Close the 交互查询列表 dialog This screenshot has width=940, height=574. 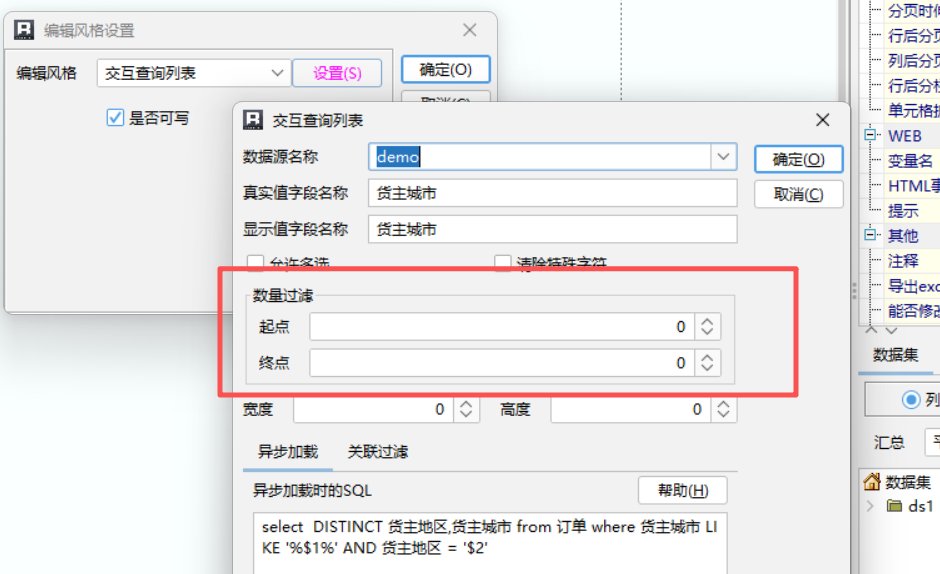coord(822,120)
